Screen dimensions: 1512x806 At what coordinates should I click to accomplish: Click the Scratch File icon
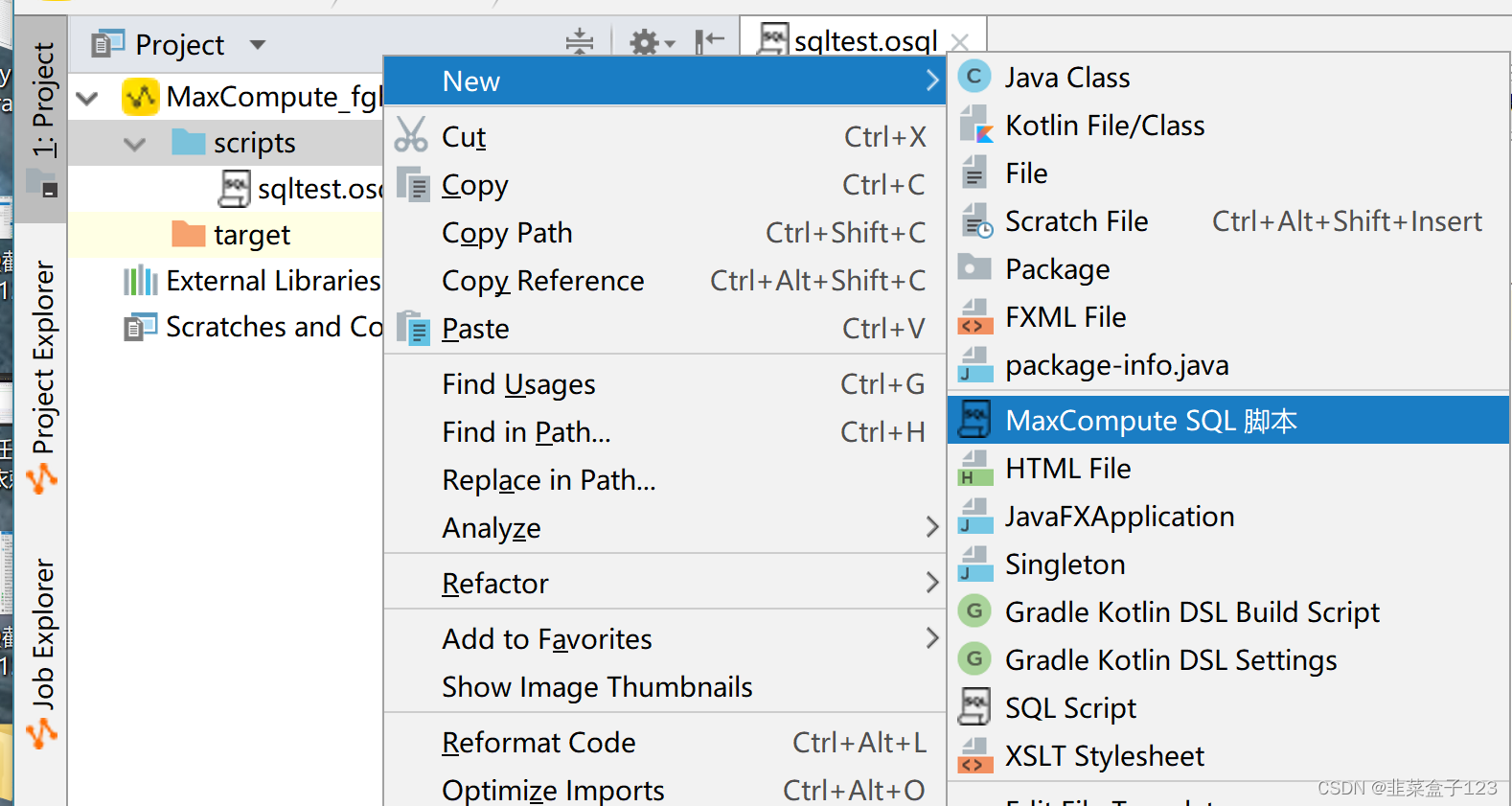tap(976, 220)
